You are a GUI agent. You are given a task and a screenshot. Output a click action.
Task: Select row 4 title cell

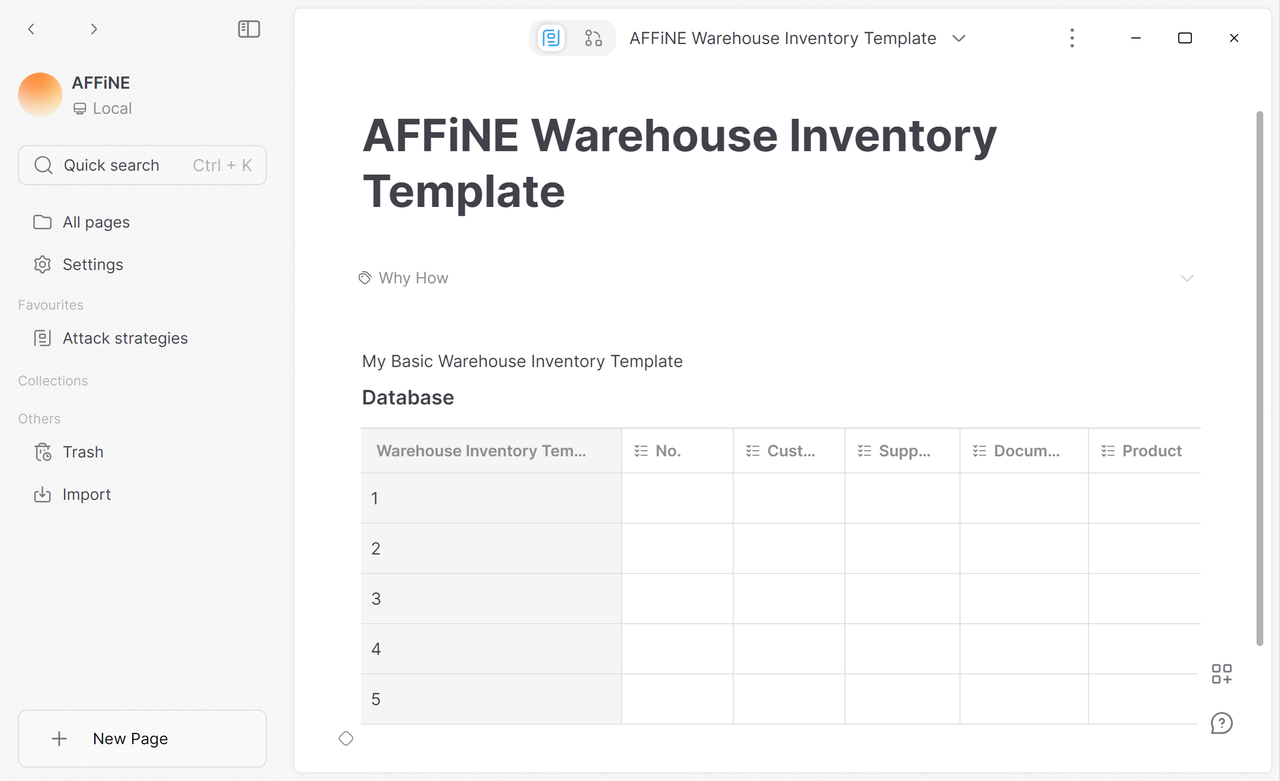tap(491, 649)
